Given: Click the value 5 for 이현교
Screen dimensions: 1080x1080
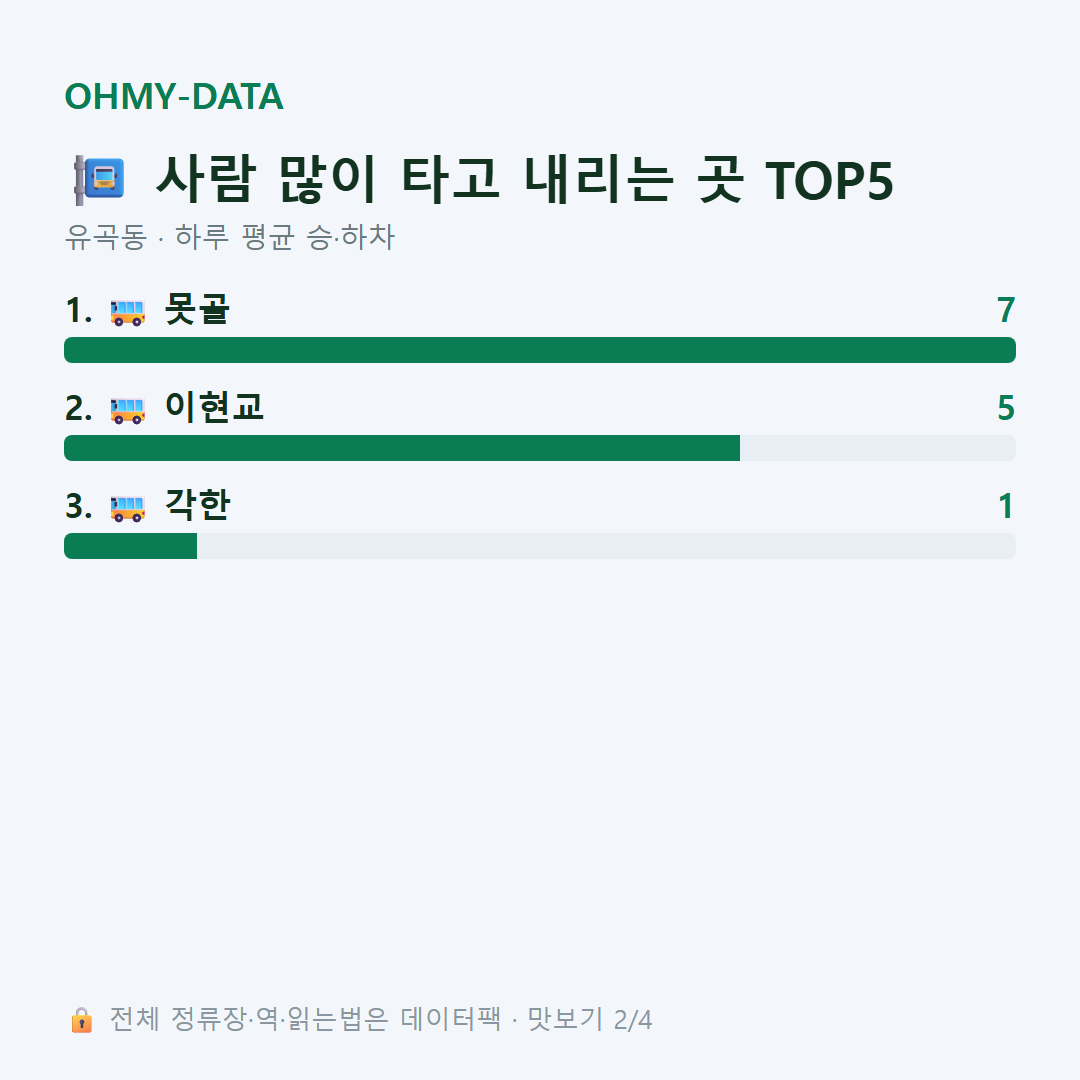Looking at the screenshot, I should [x=1006, y=408].
